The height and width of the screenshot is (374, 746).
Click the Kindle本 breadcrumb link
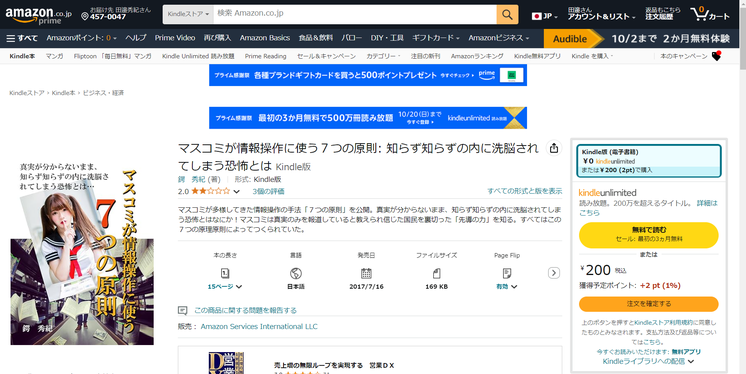[63, 93]
